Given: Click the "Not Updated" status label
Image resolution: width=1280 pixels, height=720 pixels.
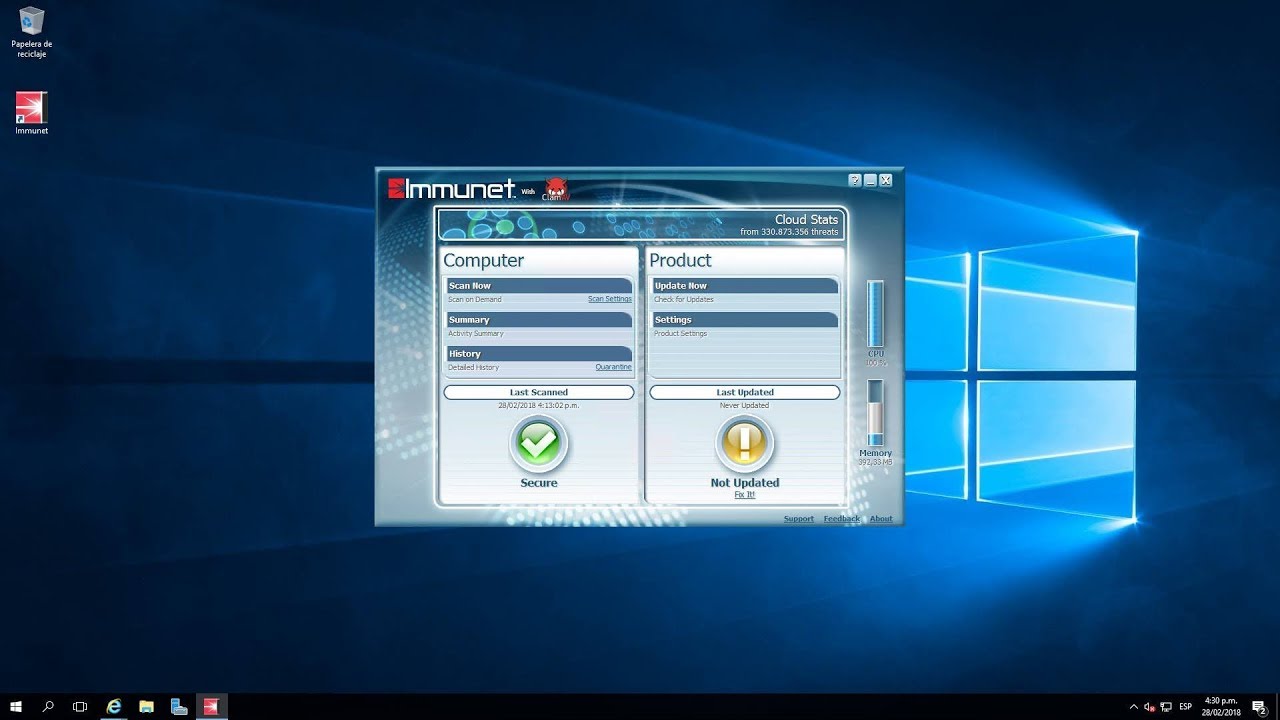Looking at the screenshot, I should [745, 483].
